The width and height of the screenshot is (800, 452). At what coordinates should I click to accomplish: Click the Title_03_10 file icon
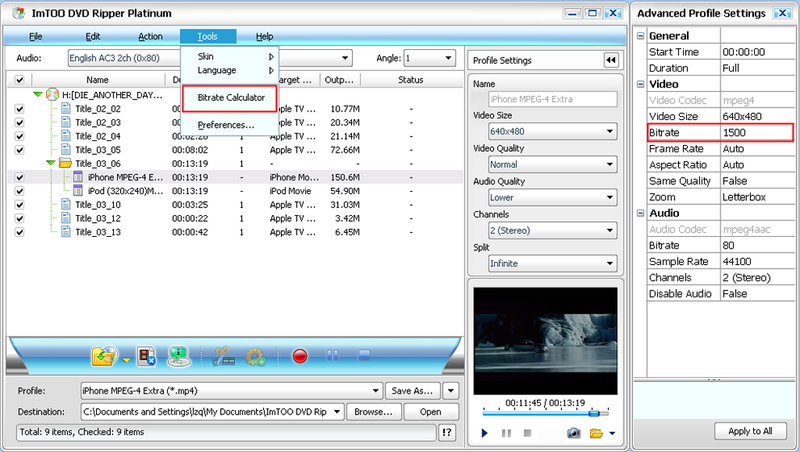coord(66,205)
